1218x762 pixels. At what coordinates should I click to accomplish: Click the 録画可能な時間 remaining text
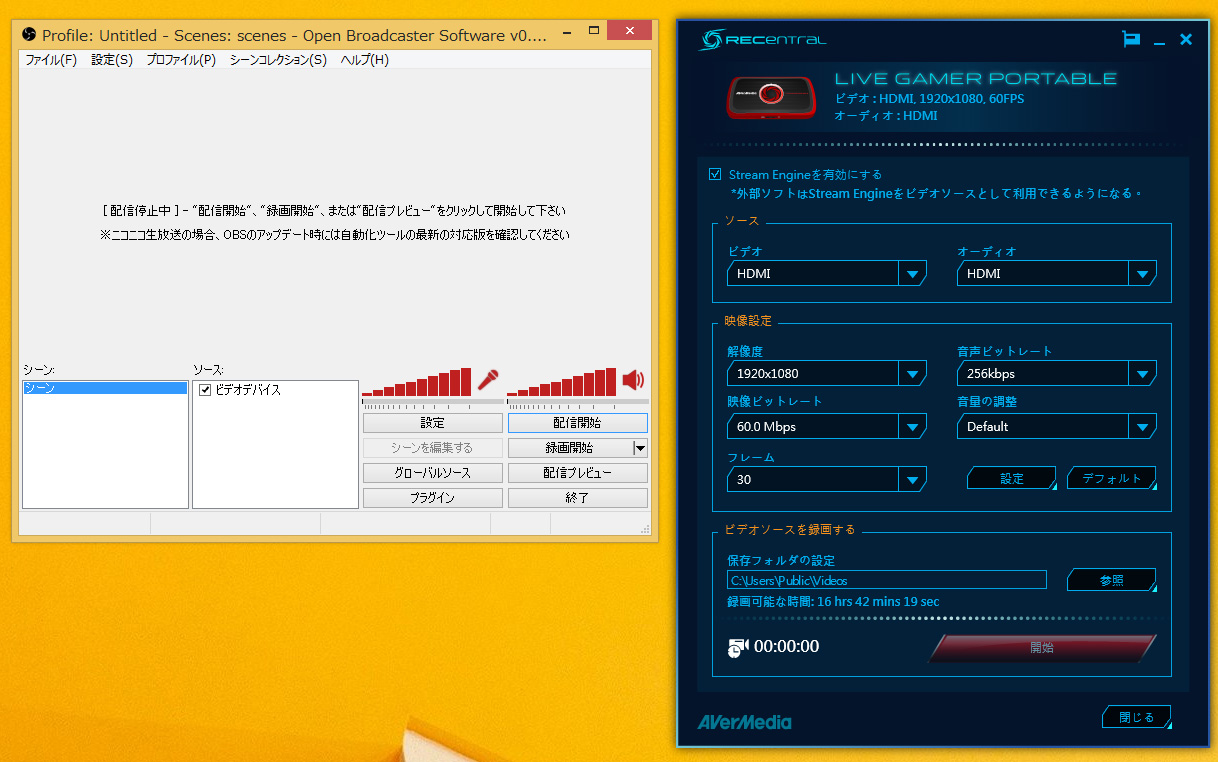tap(833, 602)
